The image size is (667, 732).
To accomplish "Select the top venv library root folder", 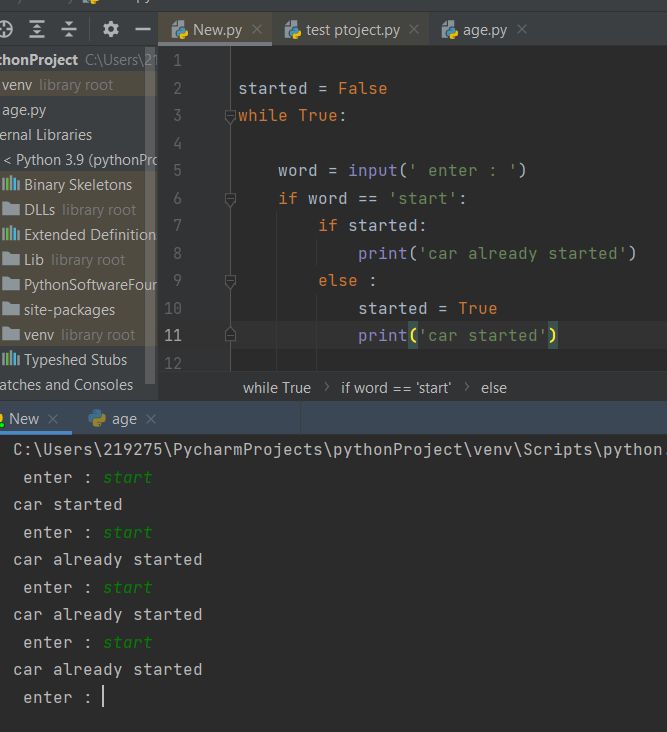I will (72, 85).
